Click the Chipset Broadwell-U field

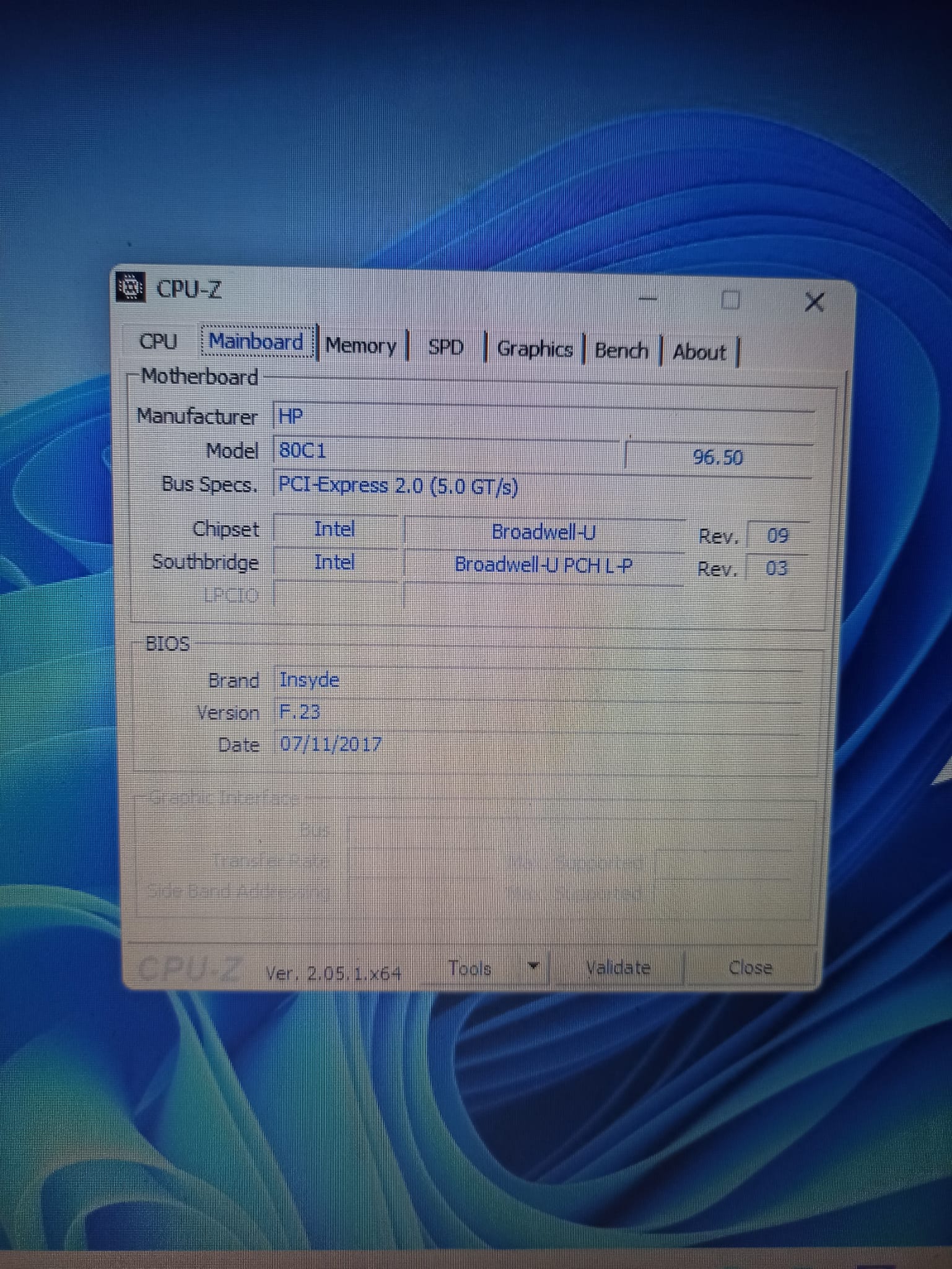(544, 532)
